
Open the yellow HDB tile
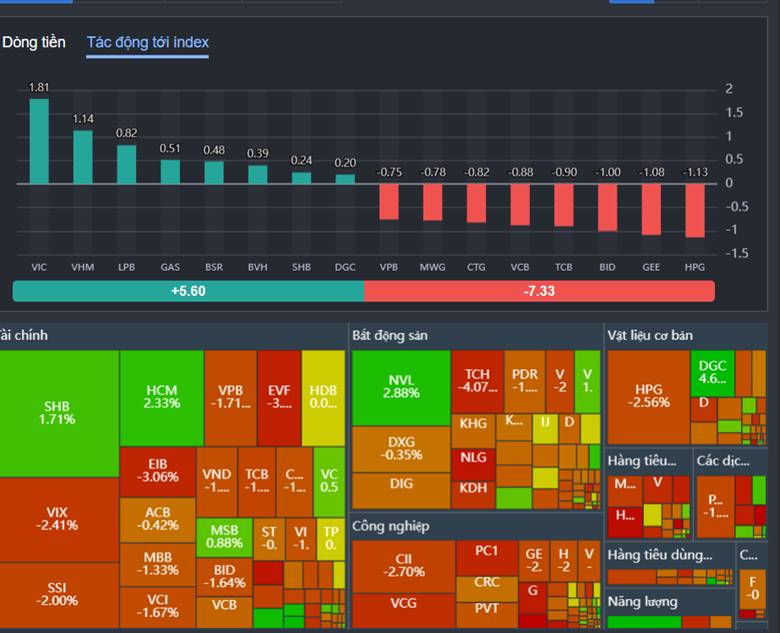(x=323, y=398)
